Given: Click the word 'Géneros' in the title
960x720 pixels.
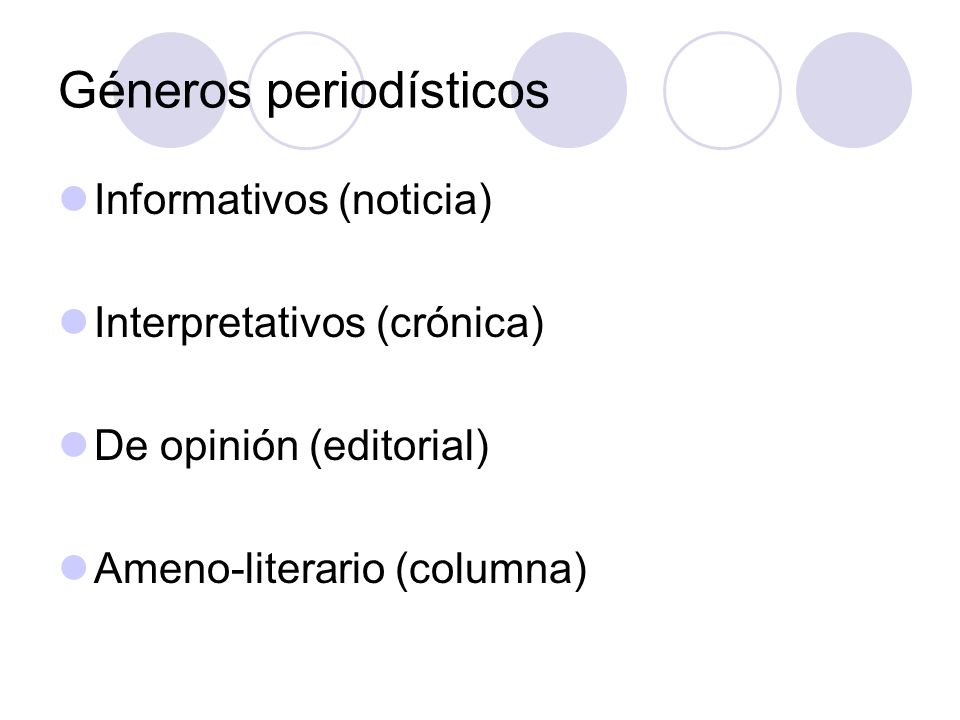Looking at the screenshot, I should [156, 91].
